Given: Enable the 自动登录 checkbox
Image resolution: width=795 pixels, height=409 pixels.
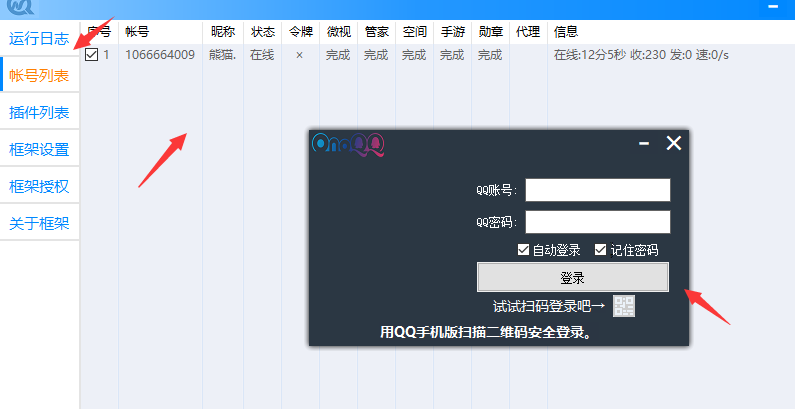Looking at the screenshot, I should tap(523, 250).
